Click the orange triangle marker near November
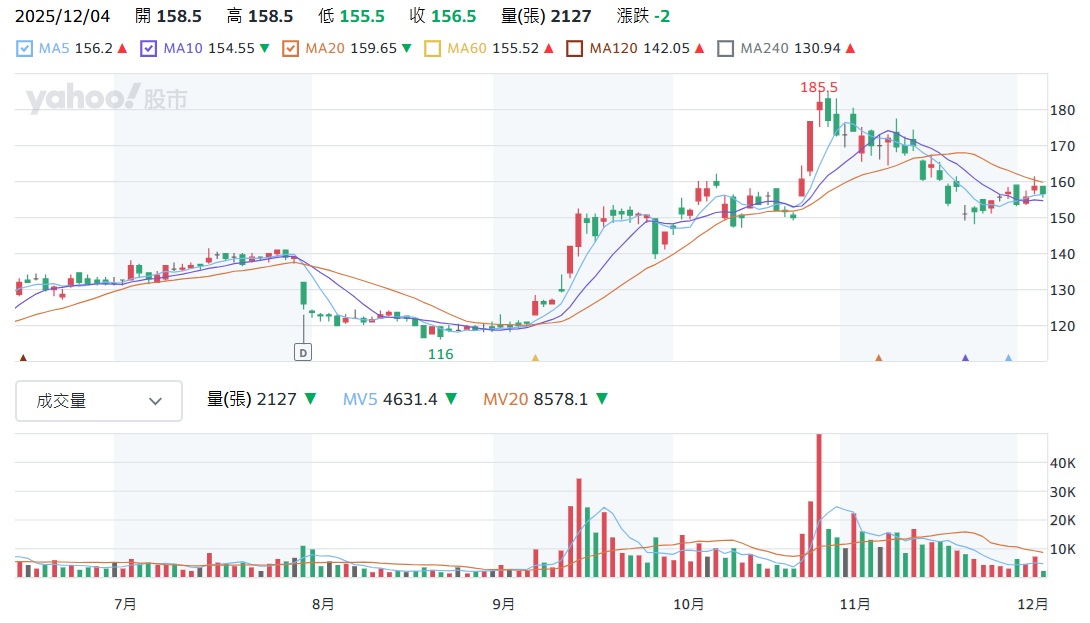Image resolution: width=1090 pixels, height=623 pixels. [879, 357]
